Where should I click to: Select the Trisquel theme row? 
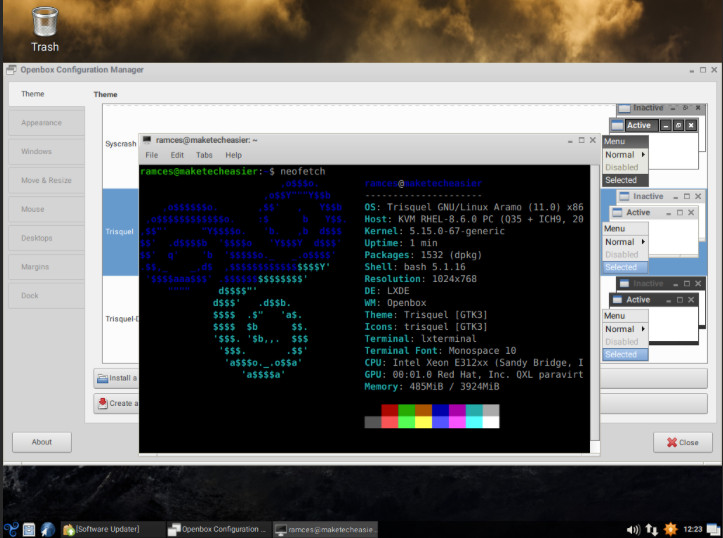pyautogui.click(x=120, y=231)
